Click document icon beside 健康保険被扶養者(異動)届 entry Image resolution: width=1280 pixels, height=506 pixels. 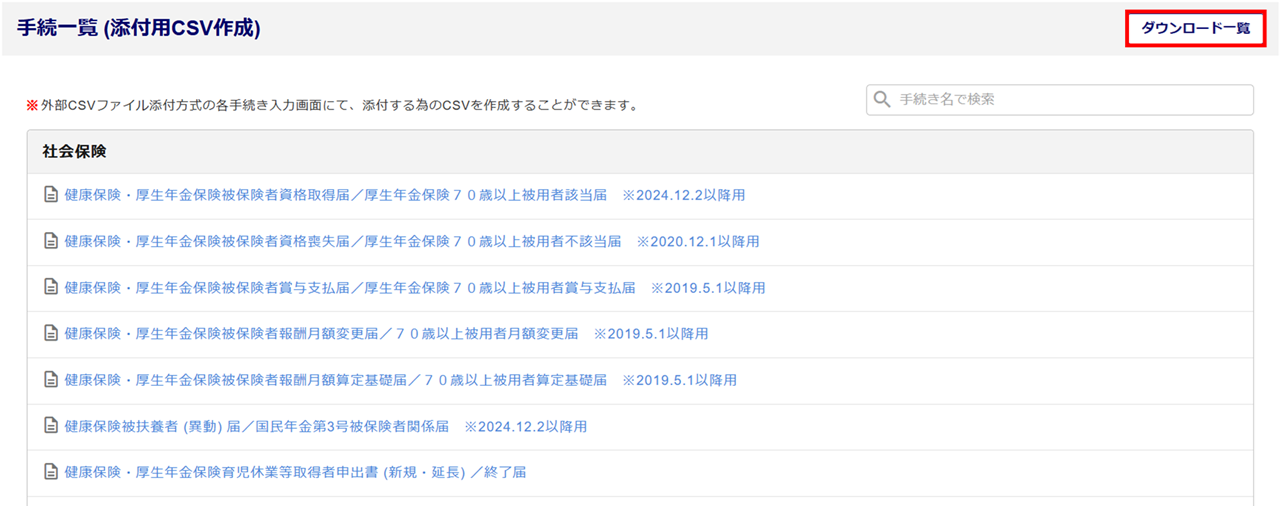[51, 426]
